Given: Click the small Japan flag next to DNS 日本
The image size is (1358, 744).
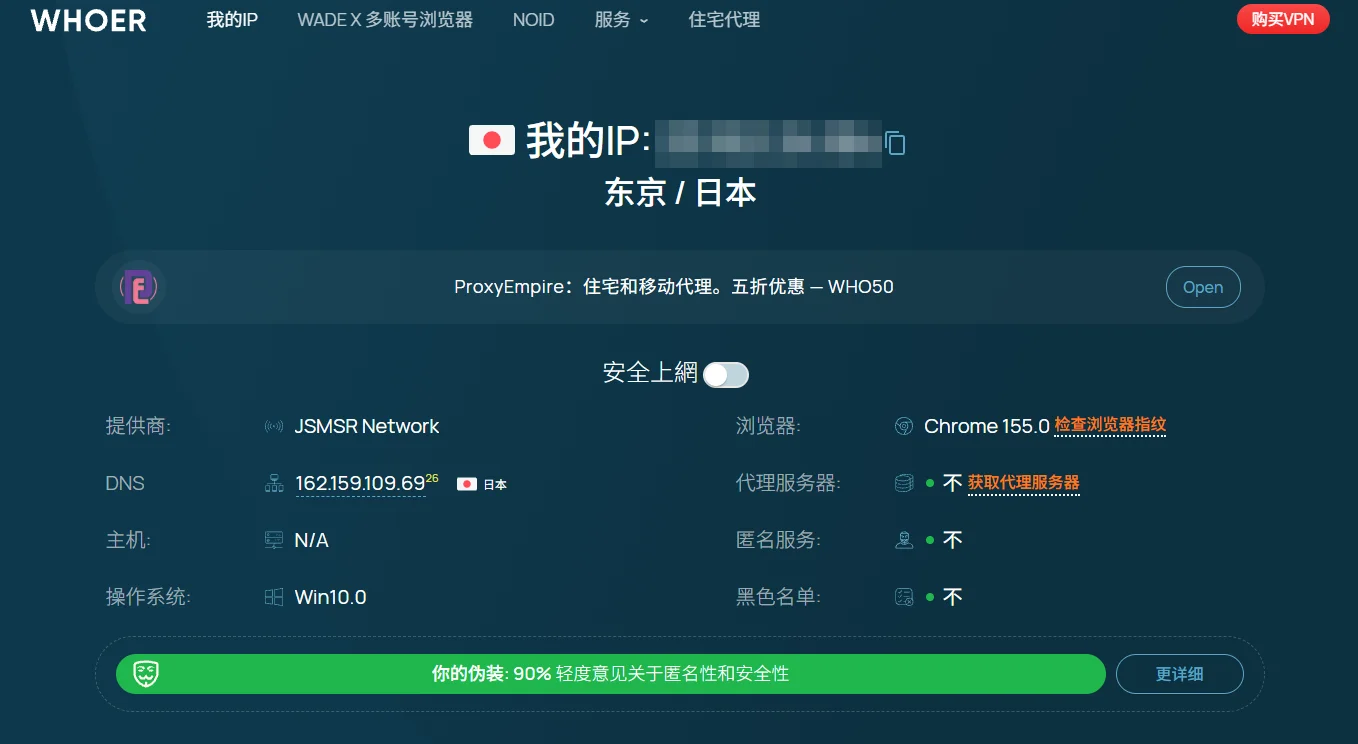Looking at the screenshot, I should 466,484.
